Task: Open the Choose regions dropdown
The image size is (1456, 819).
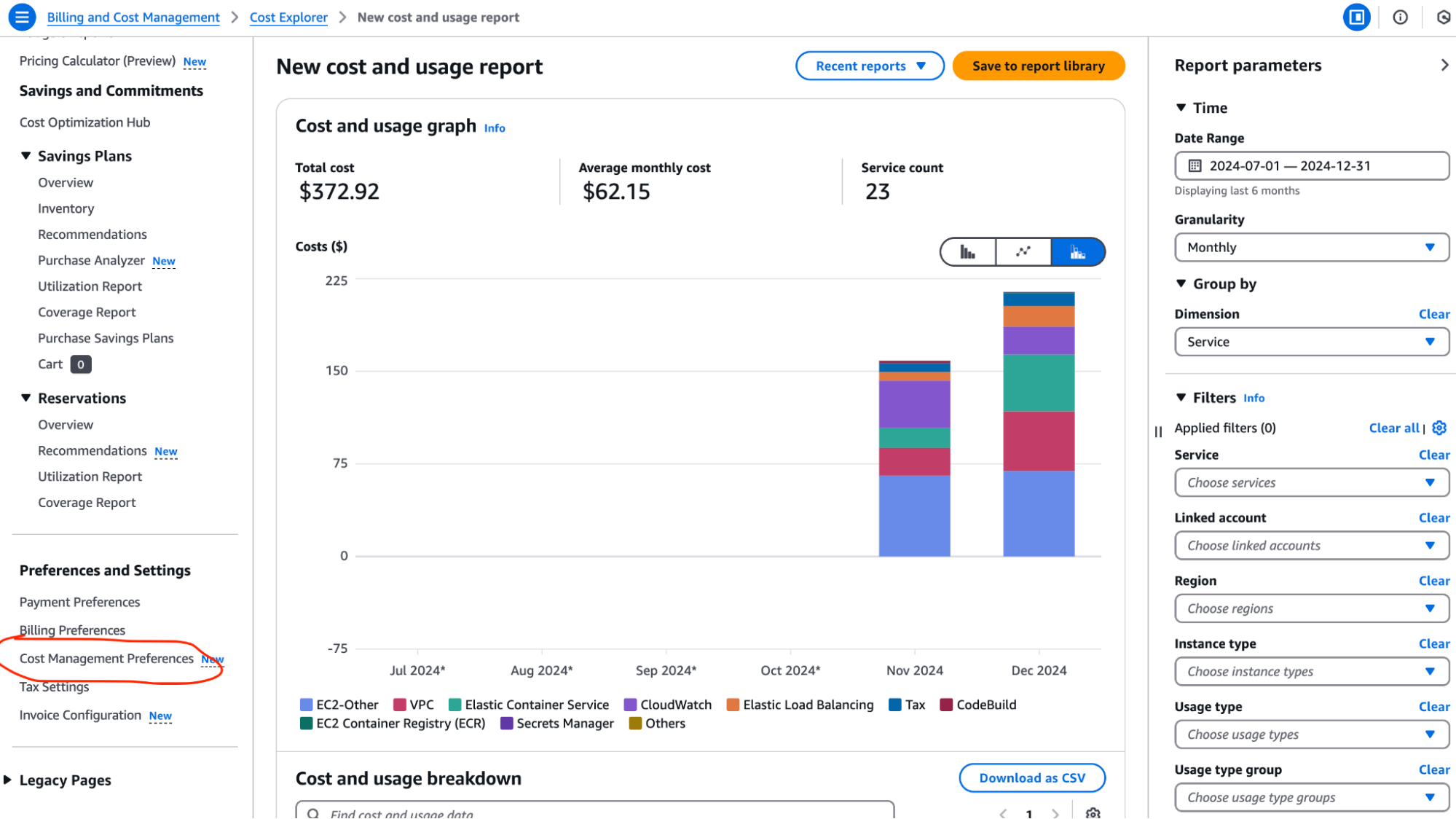Action: pos(1311,608)
